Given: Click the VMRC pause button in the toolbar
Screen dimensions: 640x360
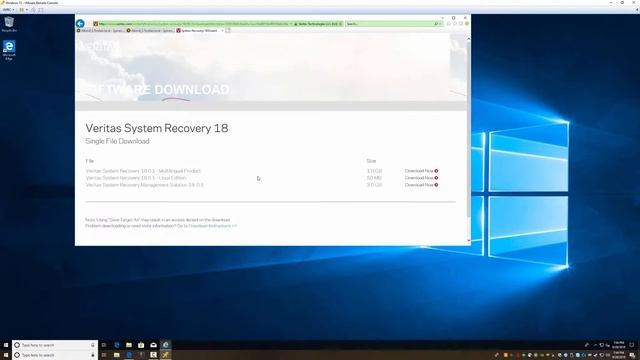Looking at the screenshot, I should pyautogui.click(x=22, y=9).
